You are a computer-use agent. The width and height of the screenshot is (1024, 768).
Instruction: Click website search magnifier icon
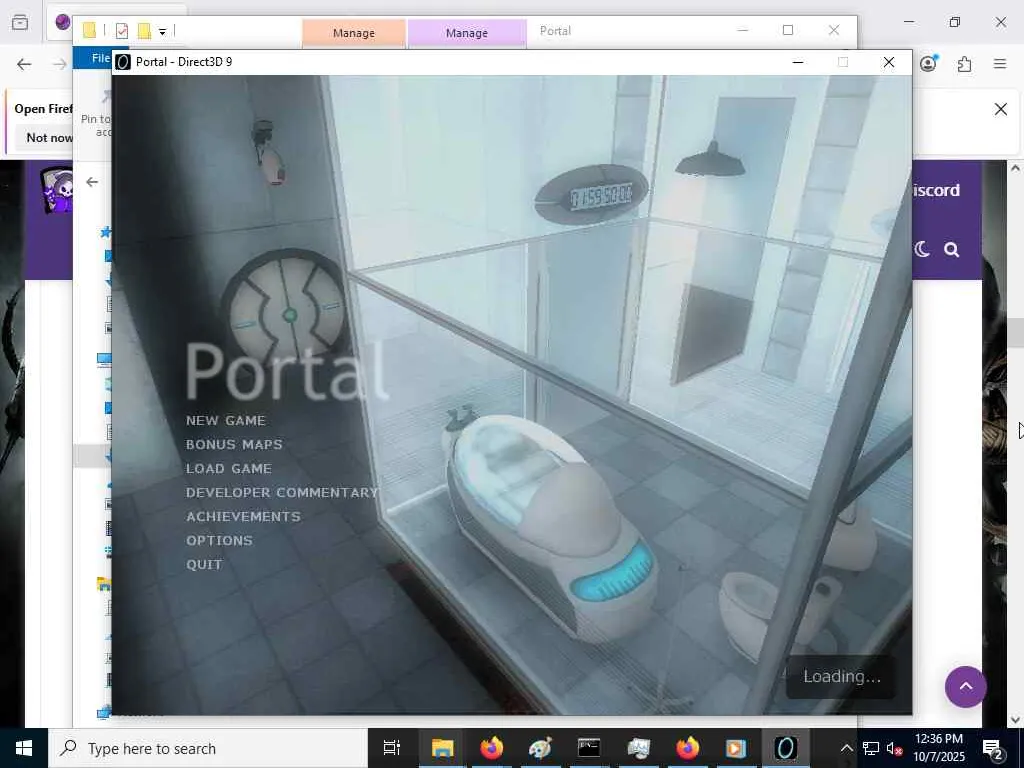point(952,249)
